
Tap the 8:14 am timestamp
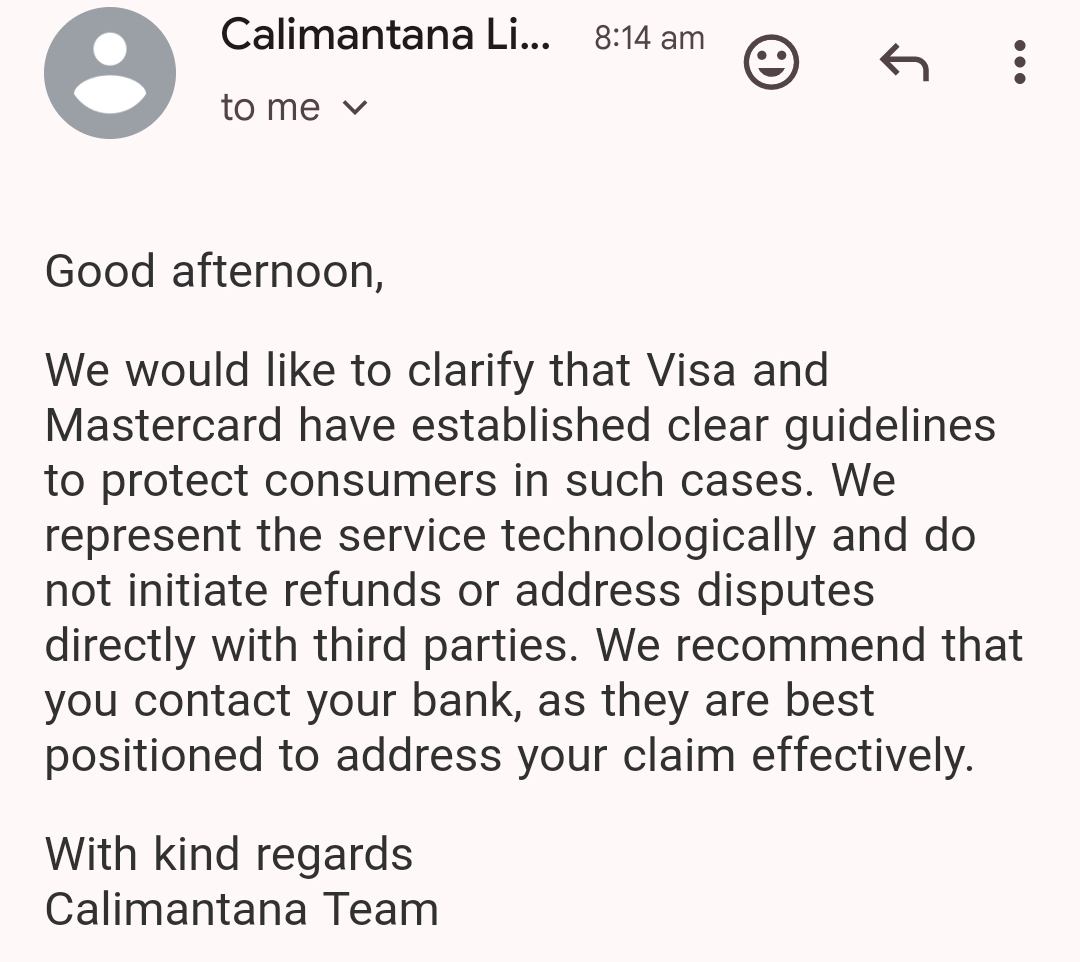[649, 39]
